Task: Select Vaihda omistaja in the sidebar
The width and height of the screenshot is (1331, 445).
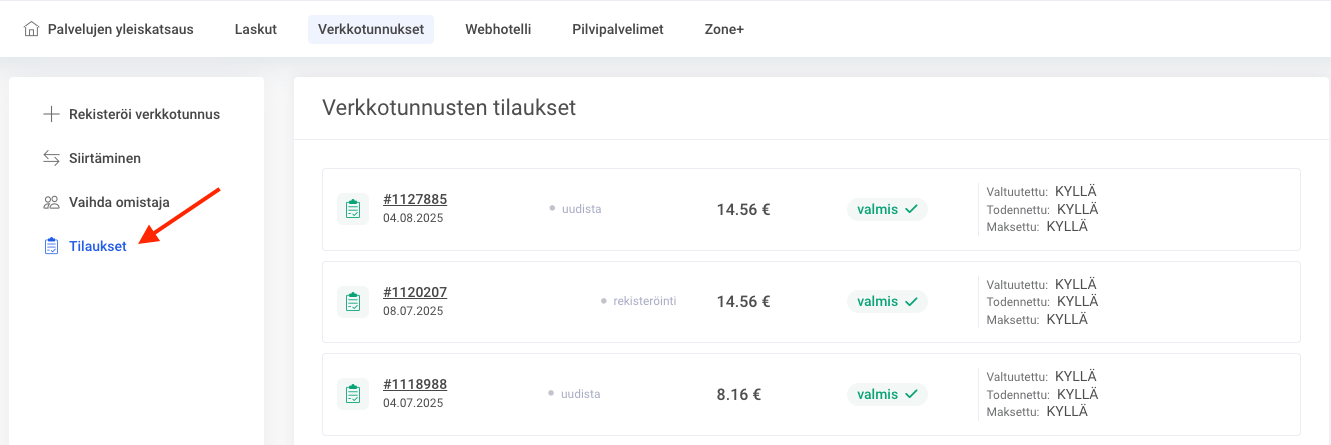Action: [x=119, y=202]
